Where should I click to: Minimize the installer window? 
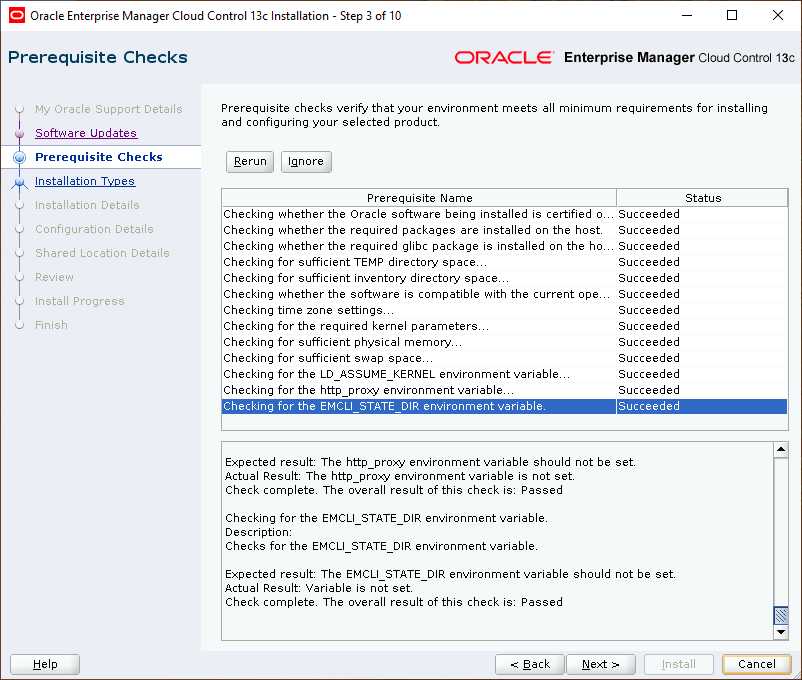click(x=687, y=15)
